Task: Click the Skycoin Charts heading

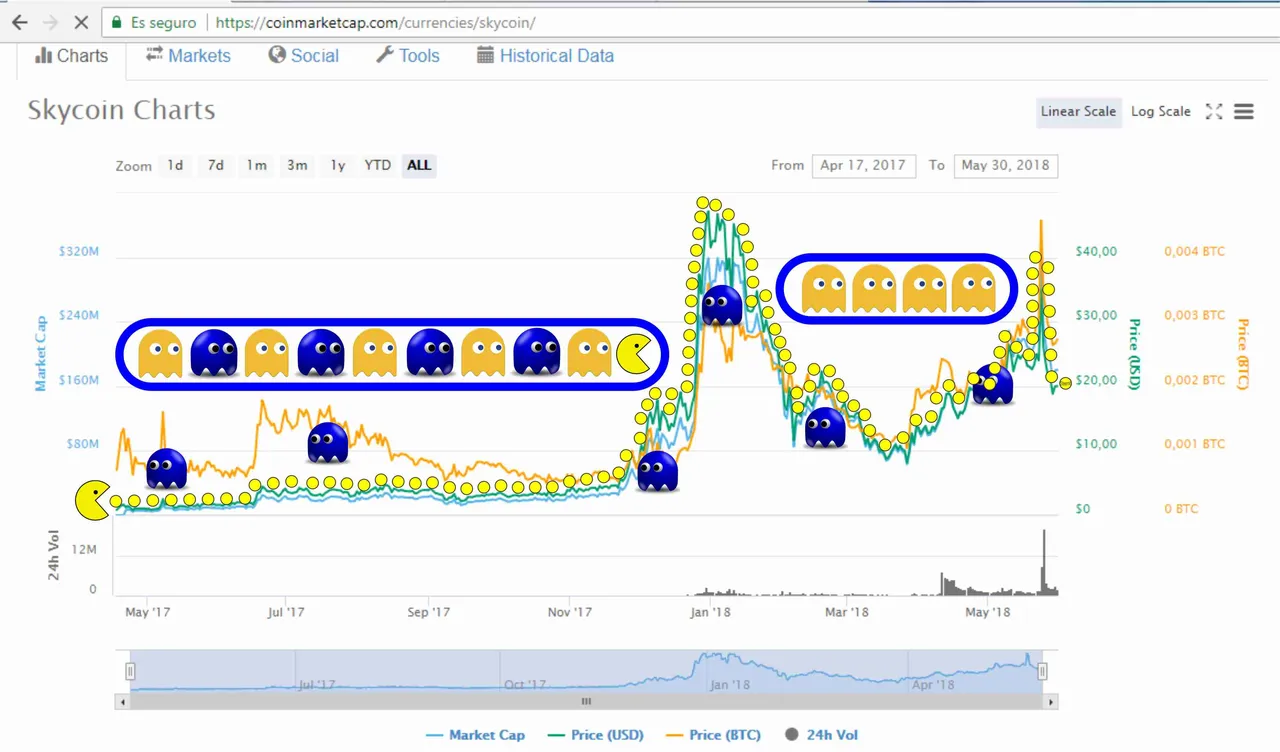Action: coord(121,110)
